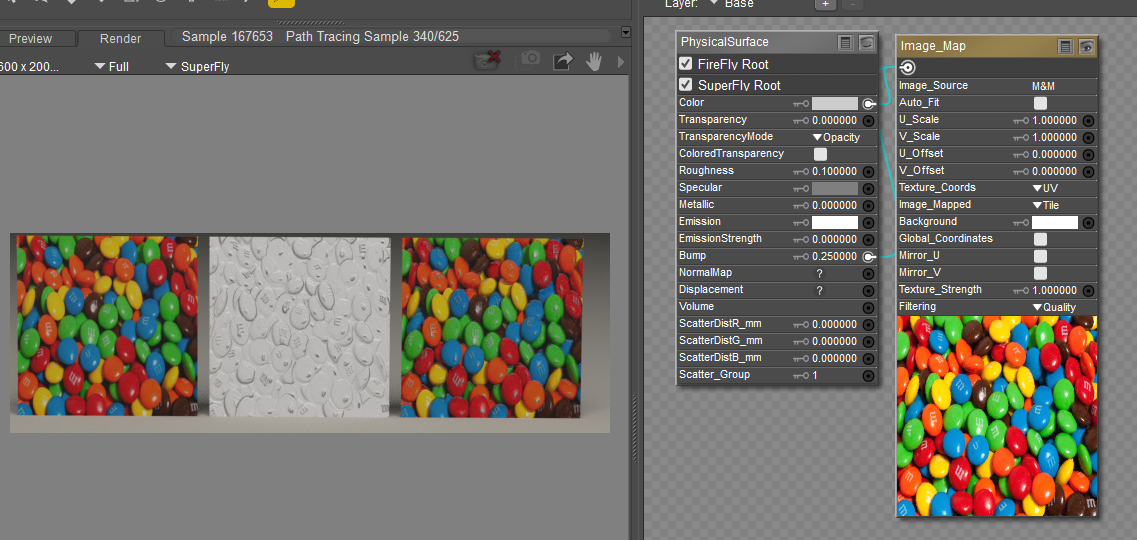The image size is (1137, 540).
Task: Switch to the Preview tab
Action: click(31, 39)
